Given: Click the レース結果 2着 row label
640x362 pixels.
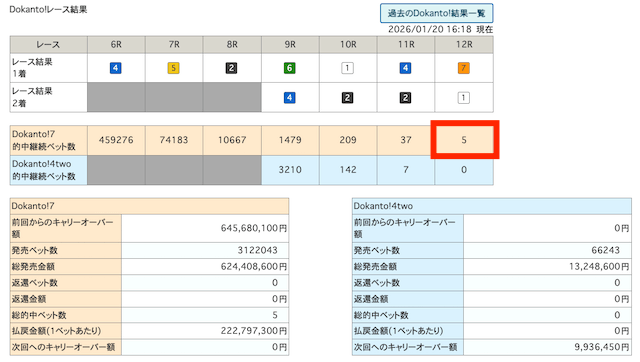Looking at the screenshot, I should [49, 97].
